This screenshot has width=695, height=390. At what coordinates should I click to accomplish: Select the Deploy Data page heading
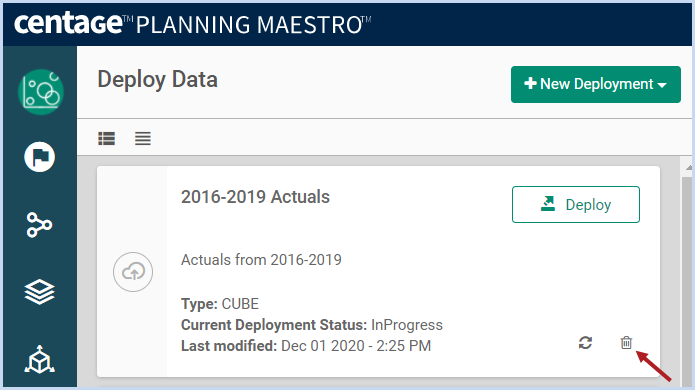point(157,80)
